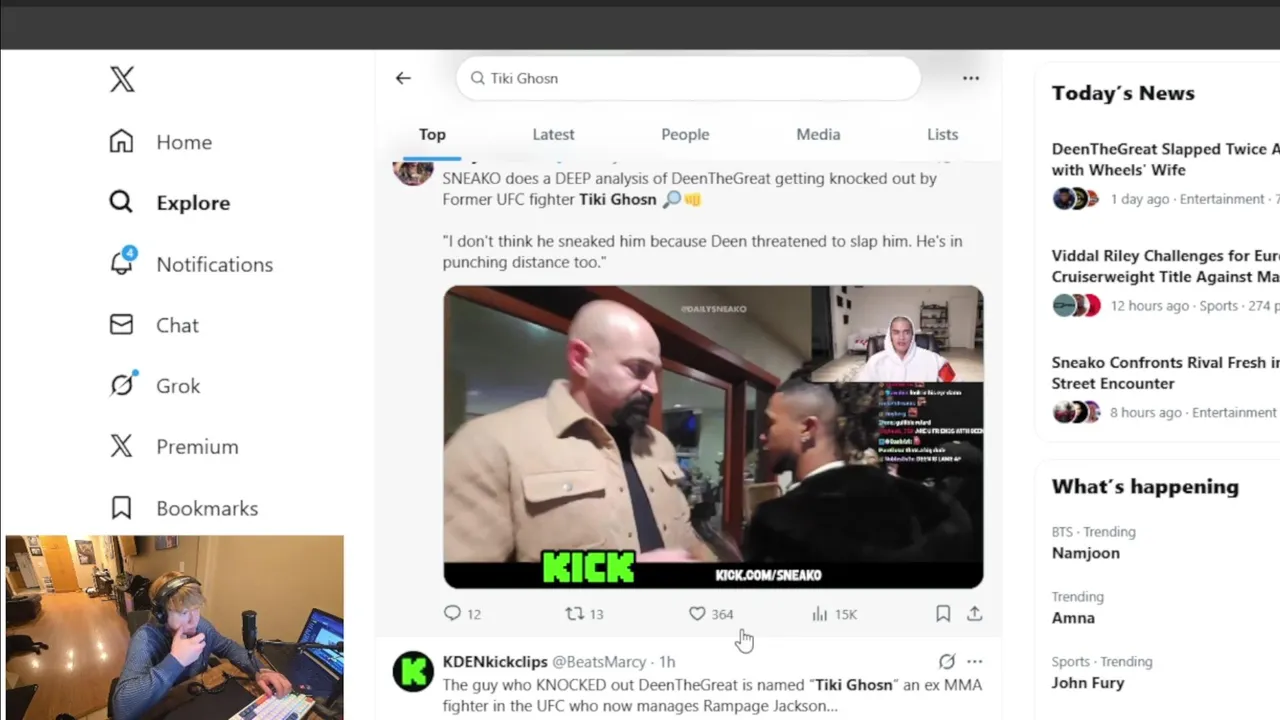Image resolution: width=1280 pixels, height=720 pixels.
Task: Open the SNEAKO DEEP analysis post text
Action: (x=703, y=220)
